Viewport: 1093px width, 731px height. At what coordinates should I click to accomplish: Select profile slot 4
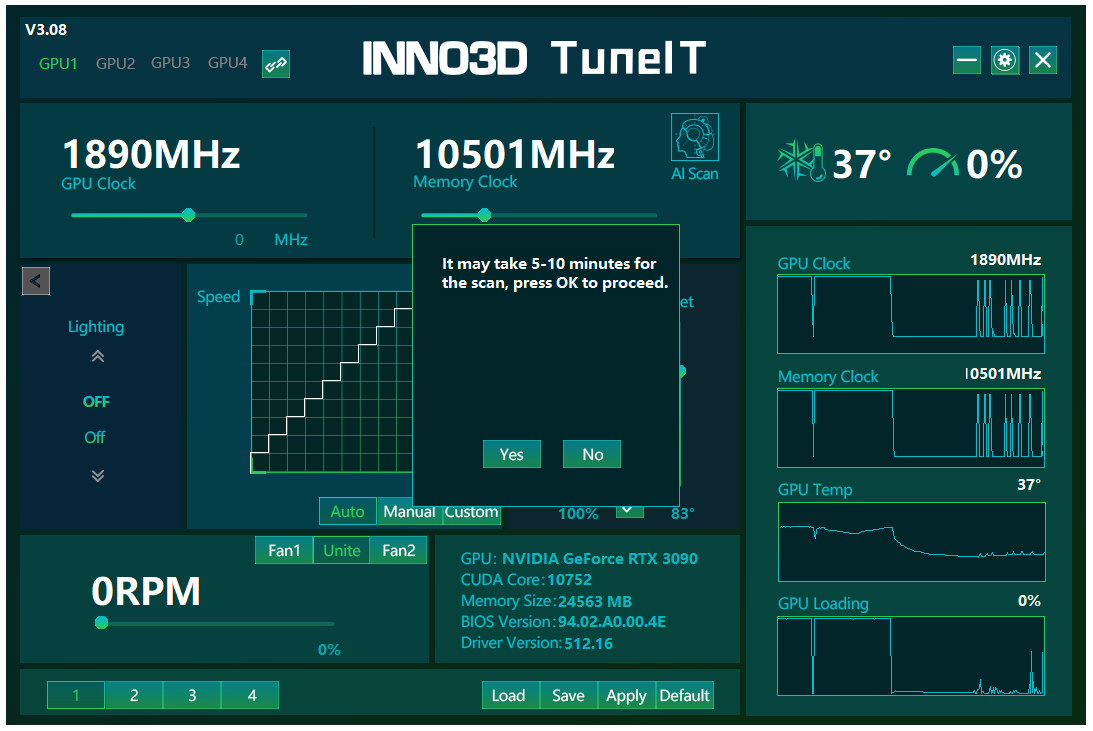(x=251, y=695)
